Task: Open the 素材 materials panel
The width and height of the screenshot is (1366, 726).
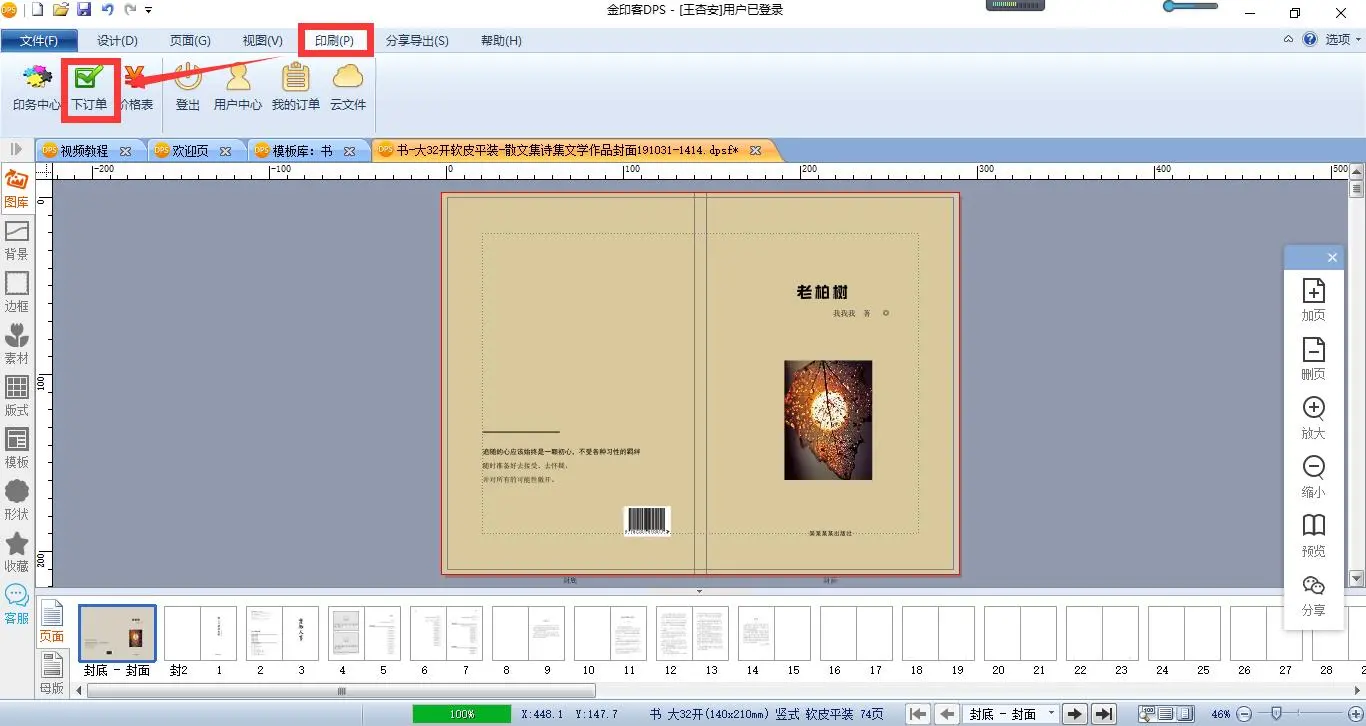Action: click(17, 345)
